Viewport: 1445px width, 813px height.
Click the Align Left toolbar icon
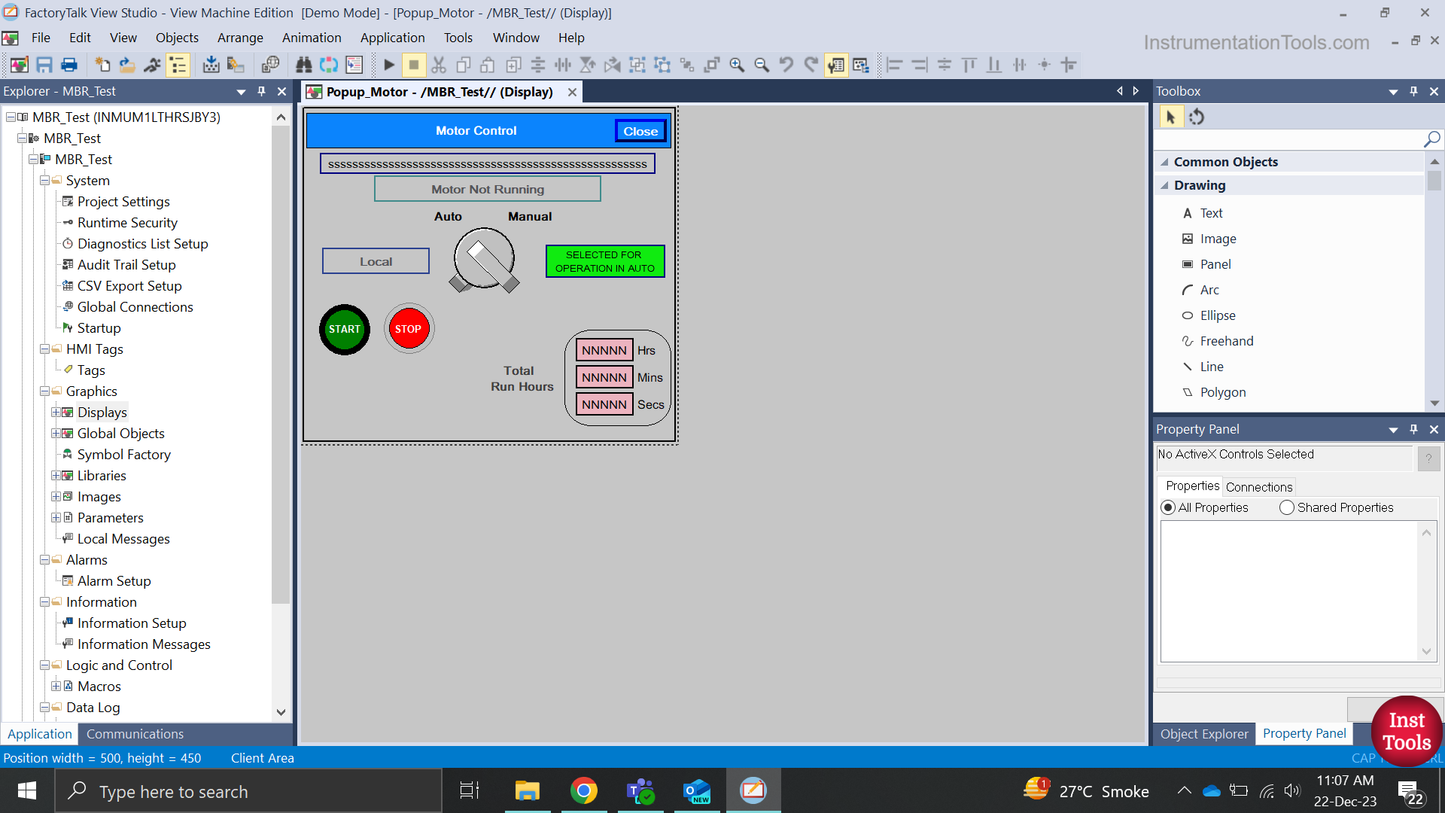click(895, 65)
